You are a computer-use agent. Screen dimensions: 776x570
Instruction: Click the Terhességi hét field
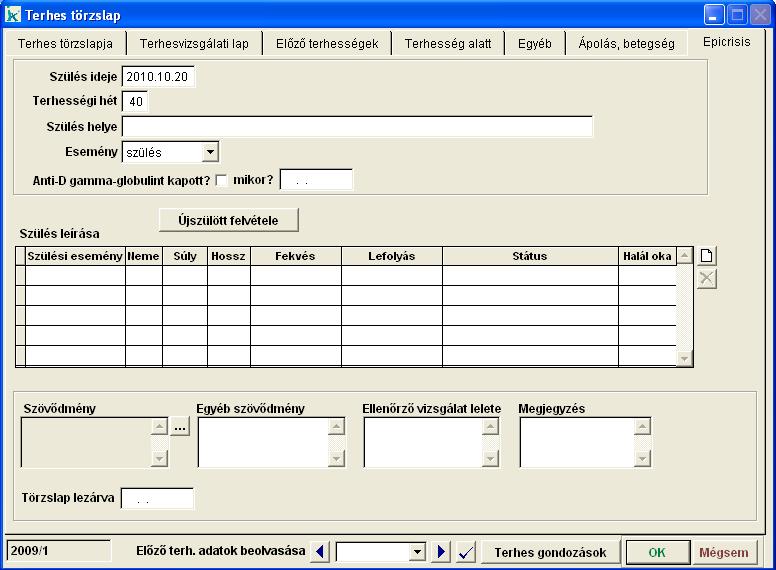(135, 101)
